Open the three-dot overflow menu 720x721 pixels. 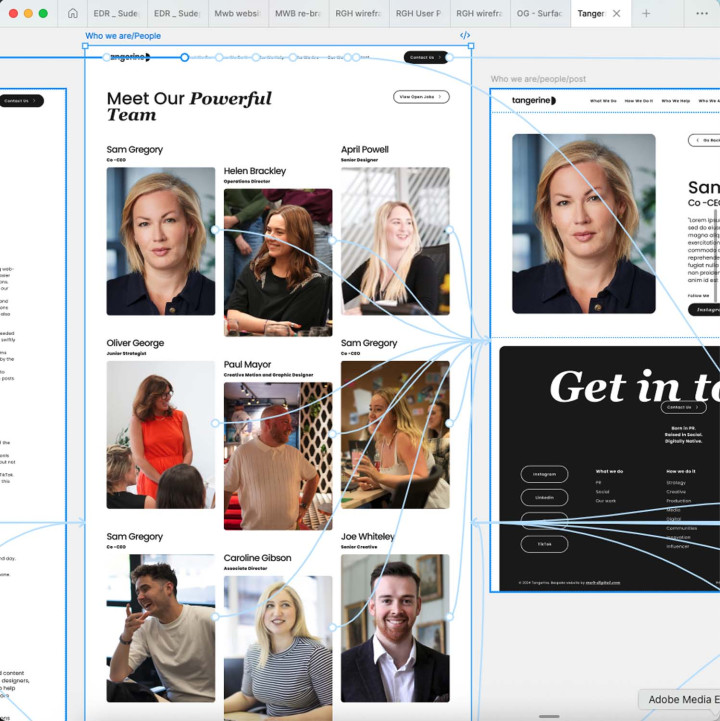(x=702, y=14)
